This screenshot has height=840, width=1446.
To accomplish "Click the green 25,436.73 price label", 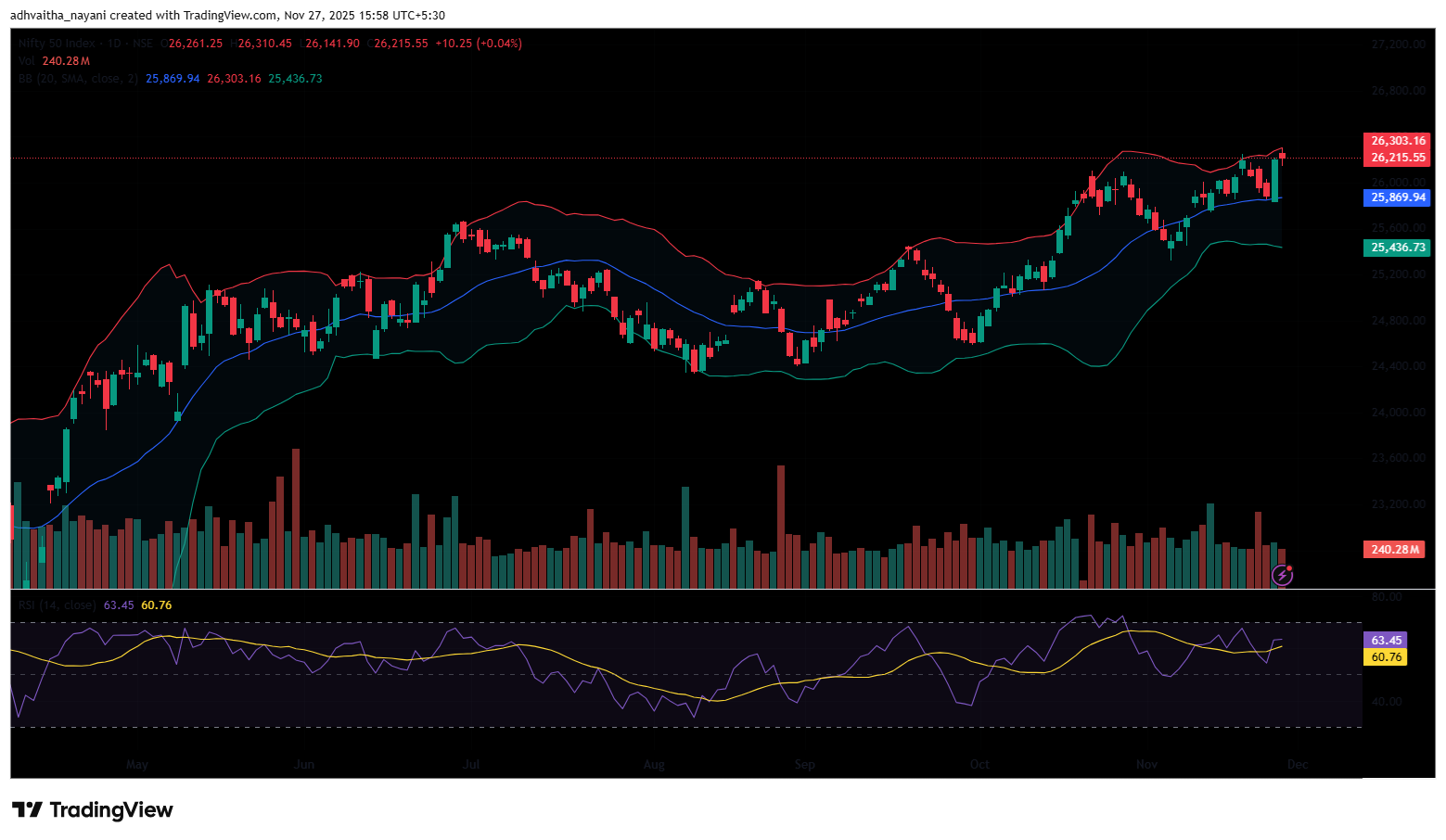I will tap(1397, 248).
